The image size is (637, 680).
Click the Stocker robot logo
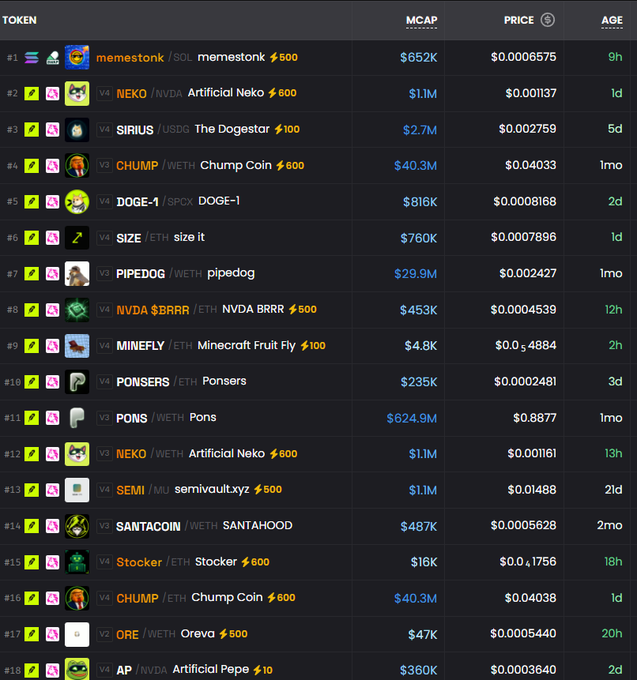click(x=77, y=562)
